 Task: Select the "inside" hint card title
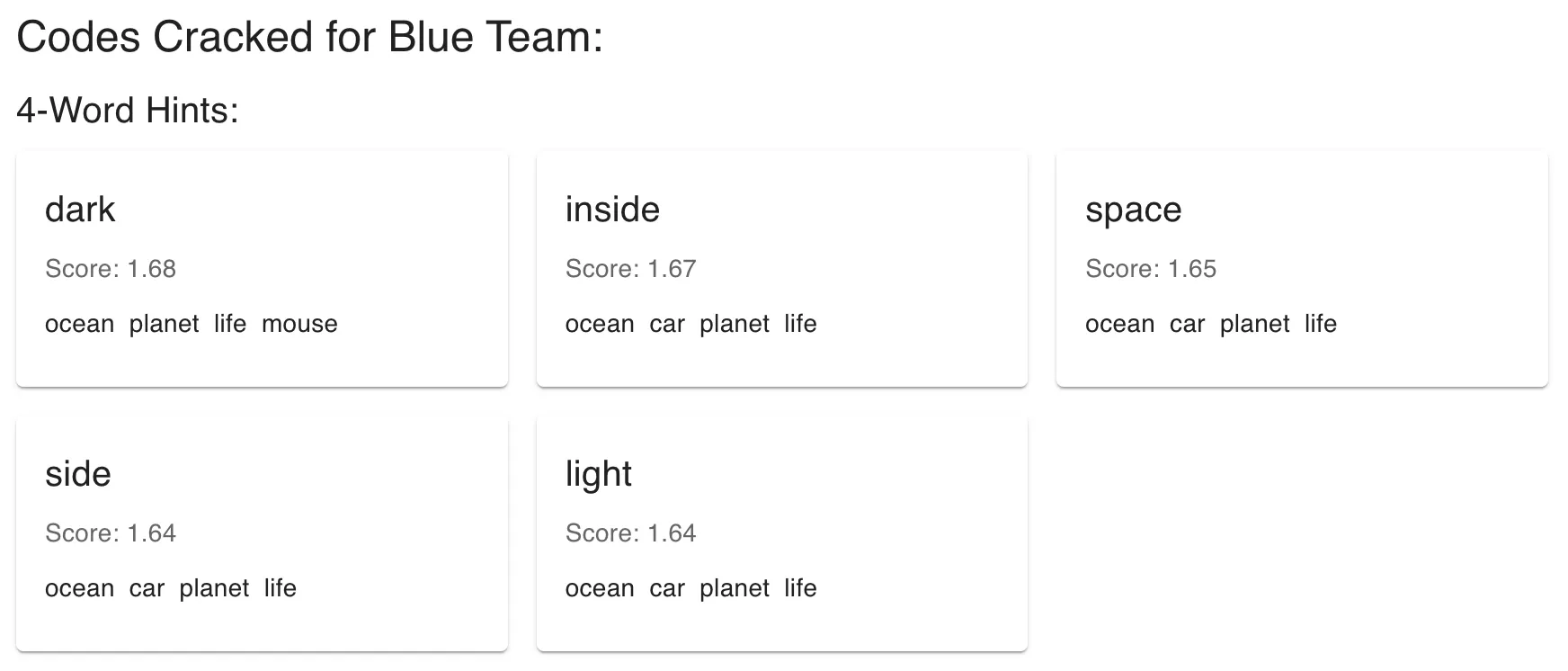pos(612,210)
